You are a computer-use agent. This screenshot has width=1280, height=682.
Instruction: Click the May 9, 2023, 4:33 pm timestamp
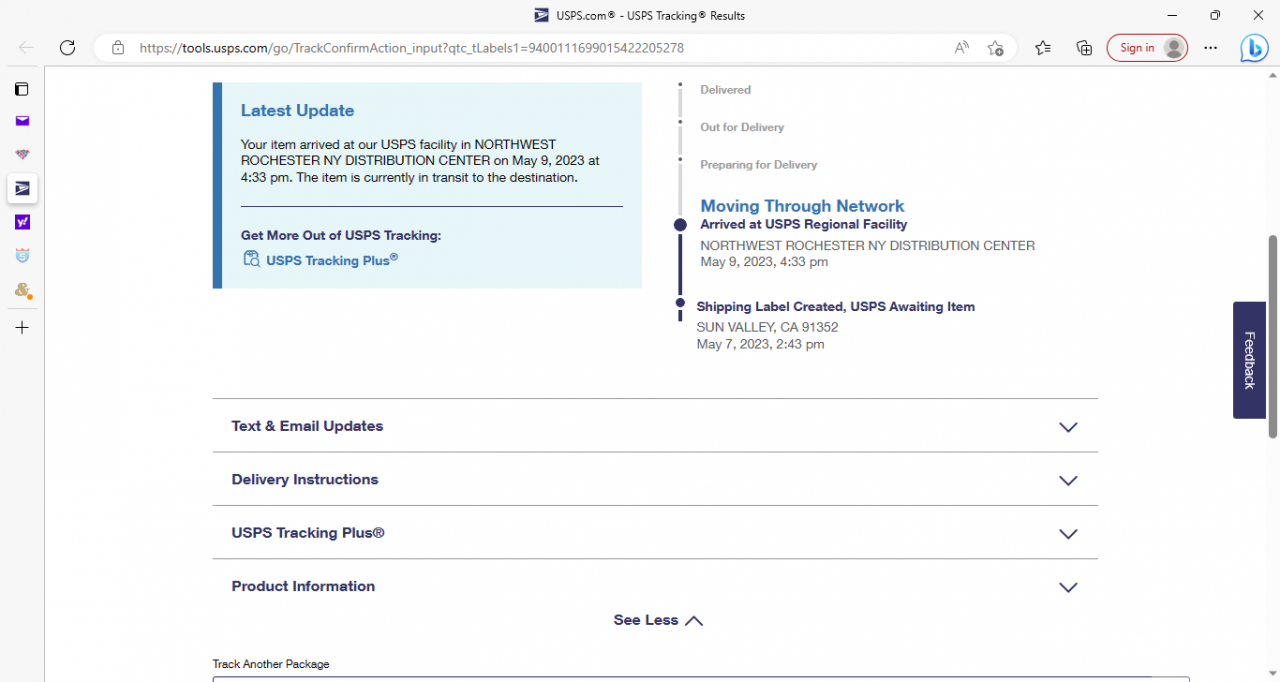pos(764,262)
